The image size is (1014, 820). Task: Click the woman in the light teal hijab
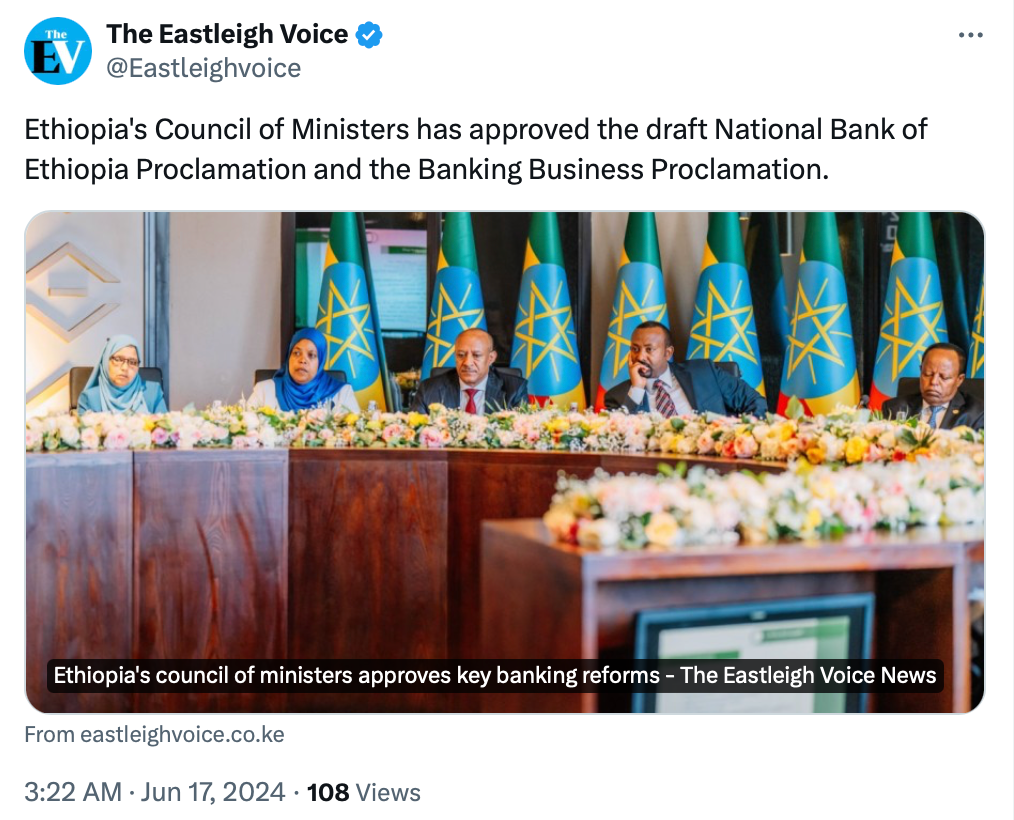tap(122, 376)
